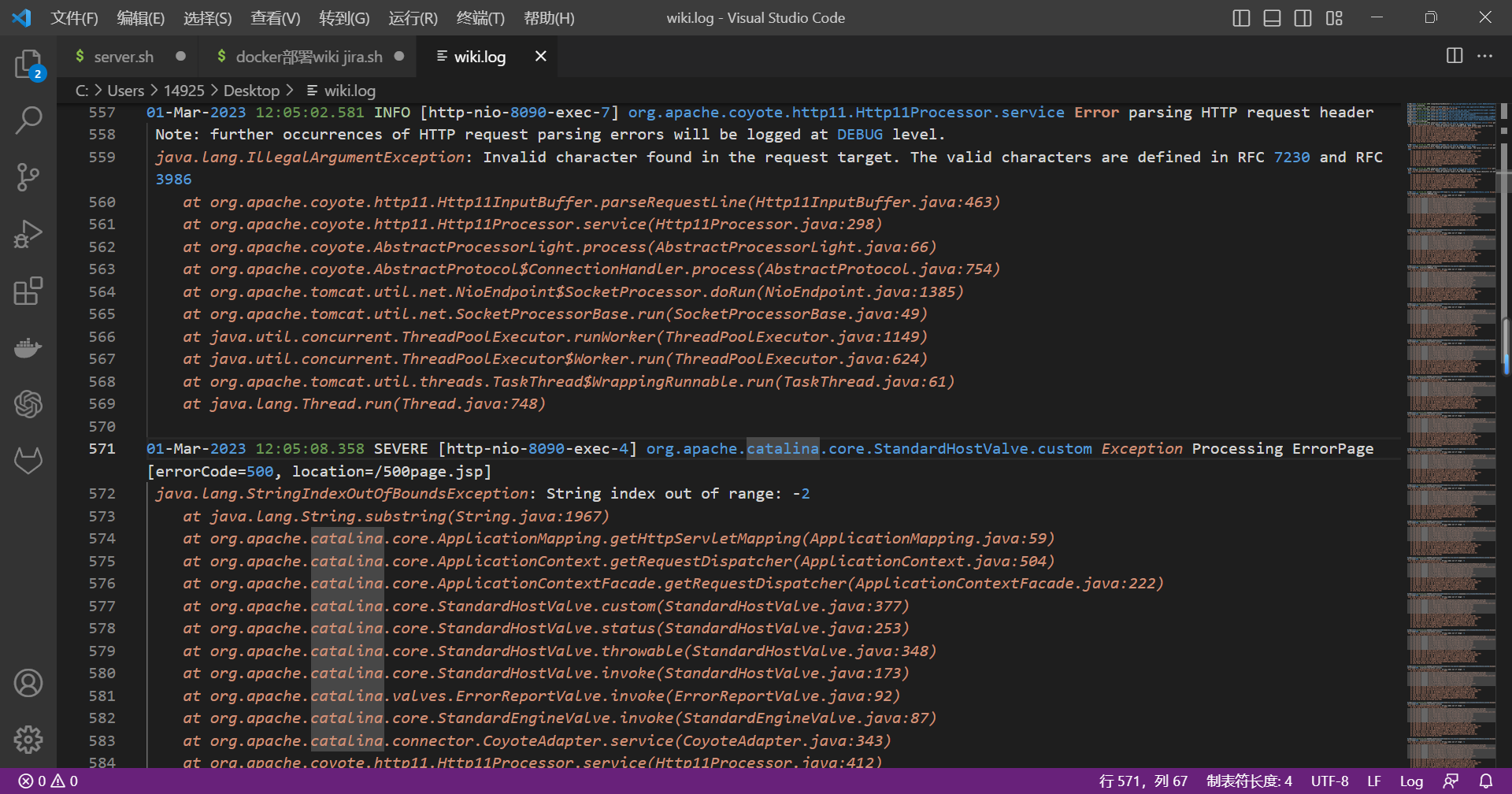
Task: Open the ChatGPT extension view
Action: pyautogui.click(x=28, y=404)
